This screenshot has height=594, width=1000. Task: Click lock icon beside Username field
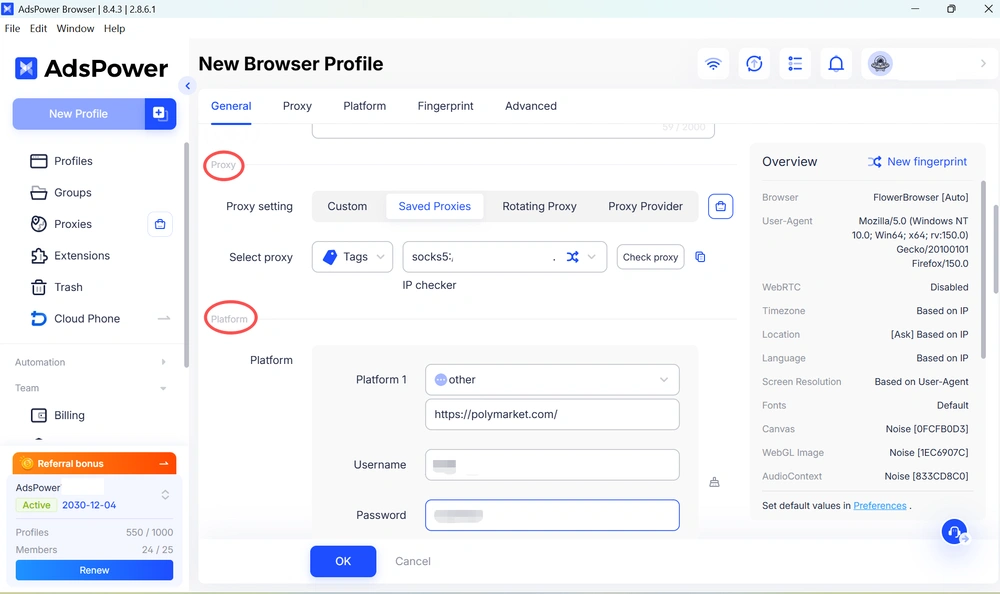pos(714,482)
